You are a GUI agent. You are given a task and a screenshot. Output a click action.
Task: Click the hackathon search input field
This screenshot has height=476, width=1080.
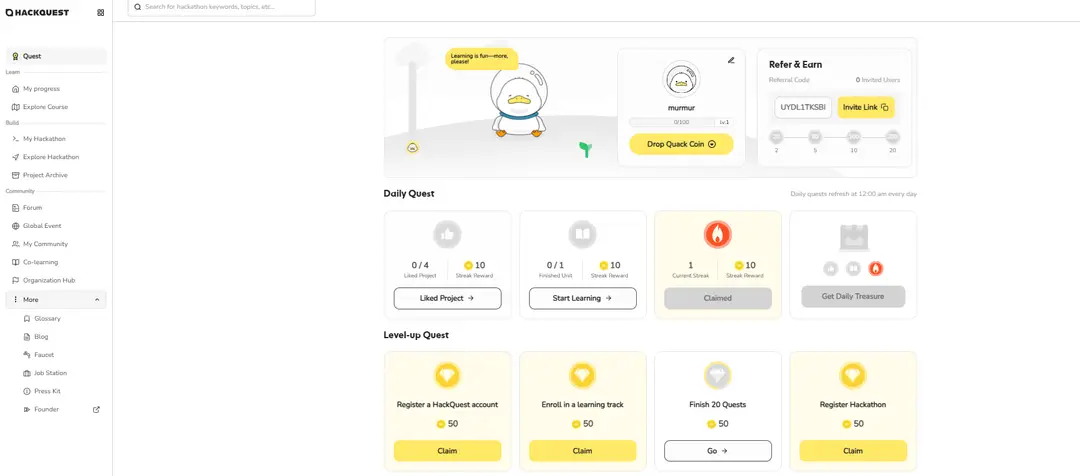225,7
